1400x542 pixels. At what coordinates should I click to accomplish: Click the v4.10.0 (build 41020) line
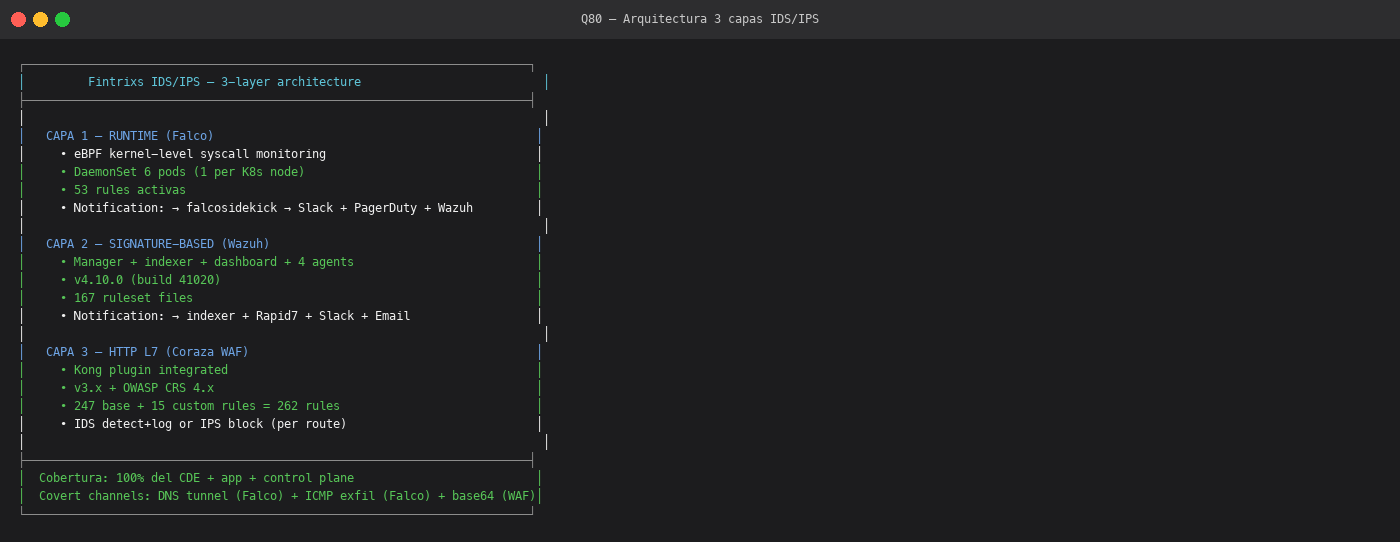pyautogui.click(x=140, y=280)
